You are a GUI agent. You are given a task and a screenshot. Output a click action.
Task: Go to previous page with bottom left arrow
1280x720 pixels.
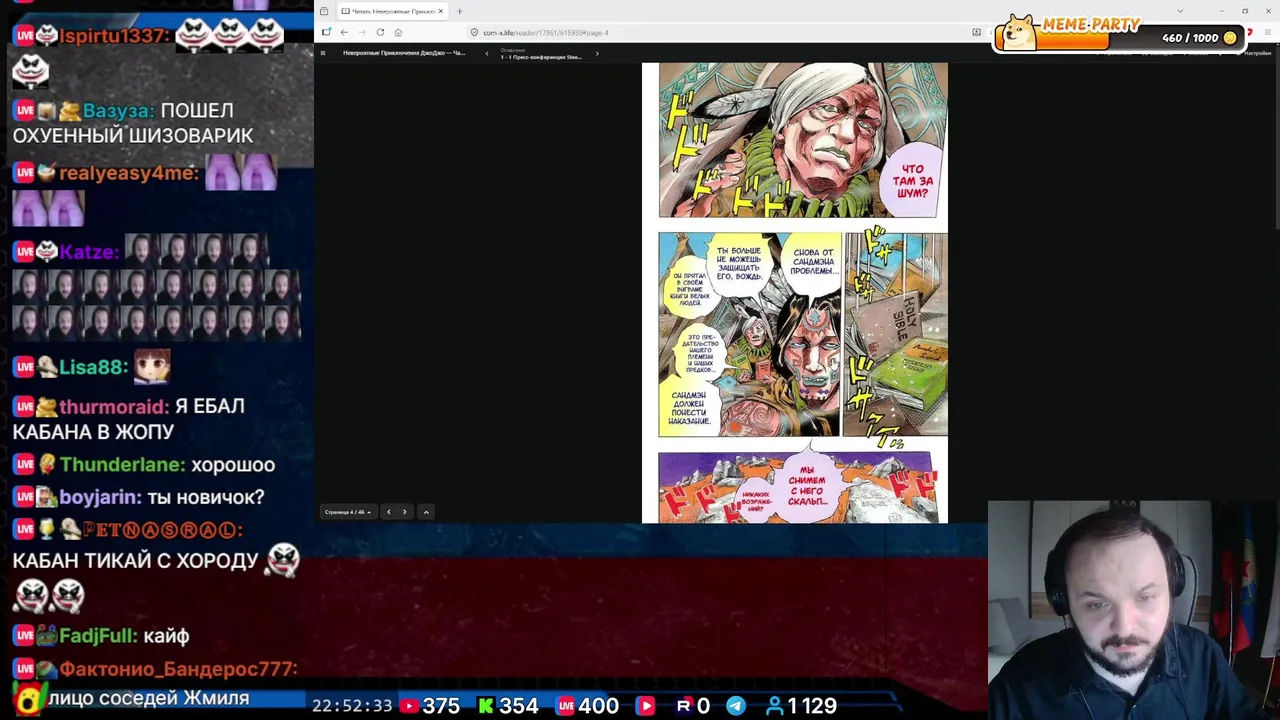(389, 512)
